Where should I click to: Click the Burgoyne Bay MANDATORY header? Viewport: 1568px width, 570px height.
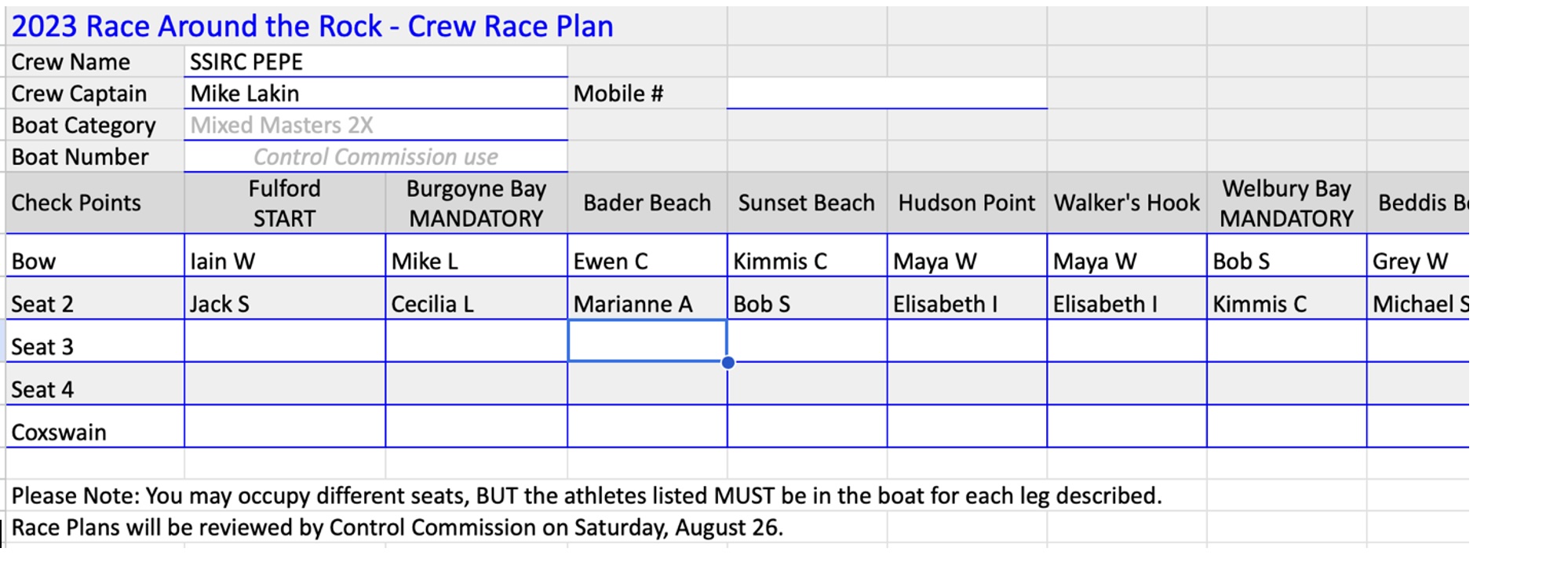[x=476, y=203]
